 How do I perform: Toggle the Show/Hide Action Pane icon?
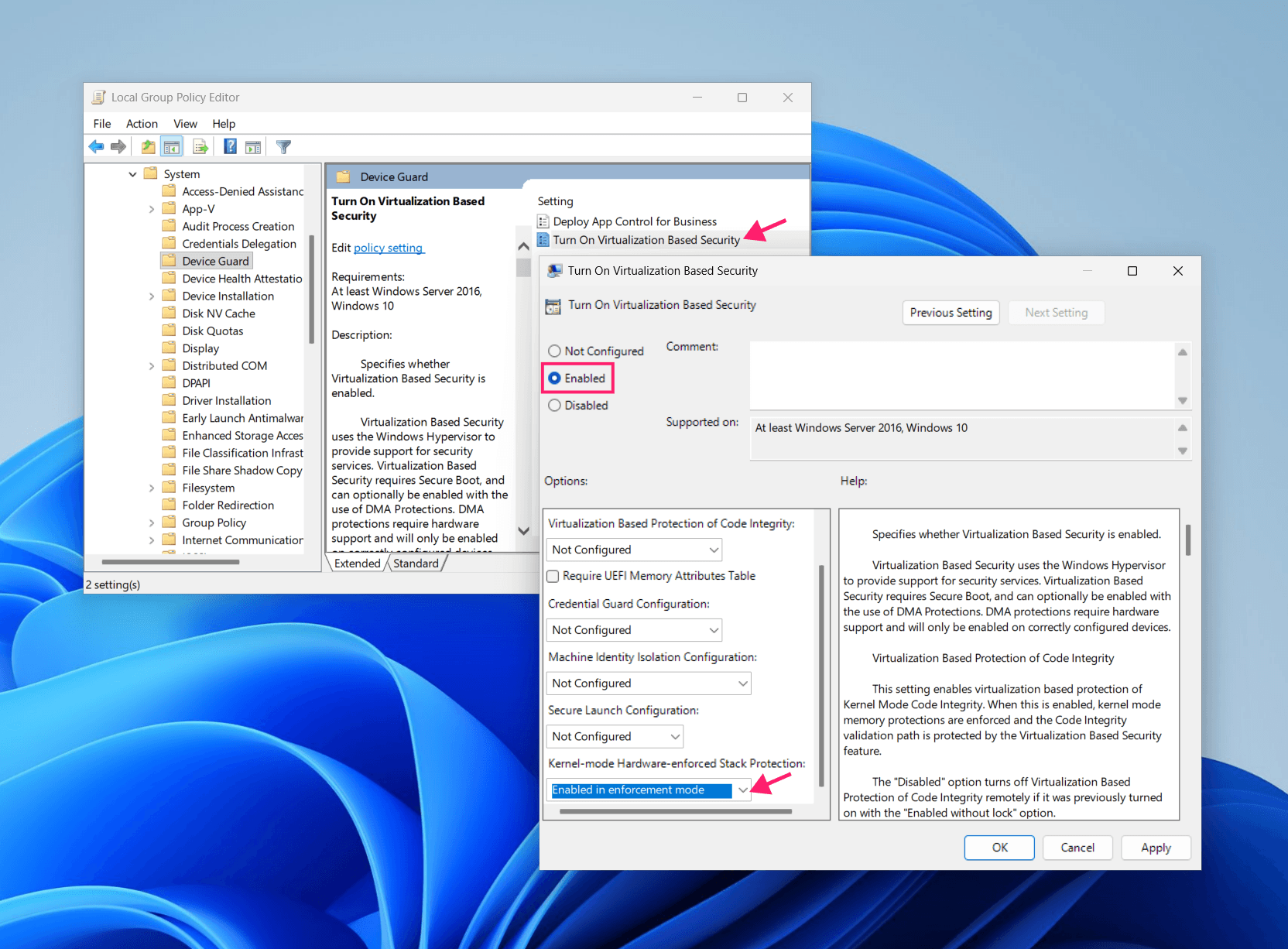click(253, 146)
